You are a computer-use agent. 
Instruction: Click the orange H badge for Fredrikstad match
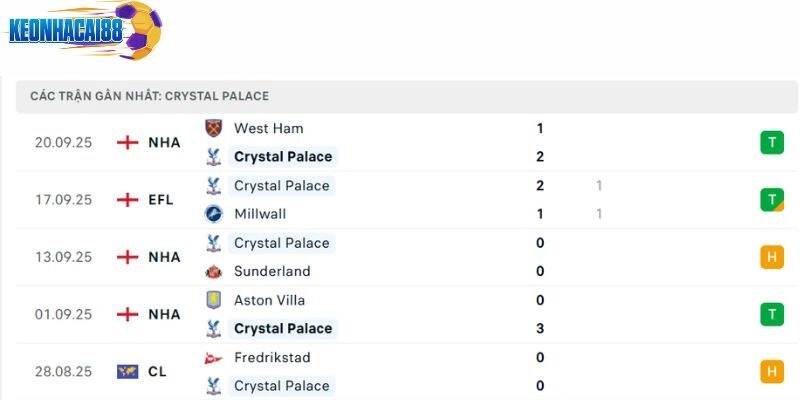[771, 372]
